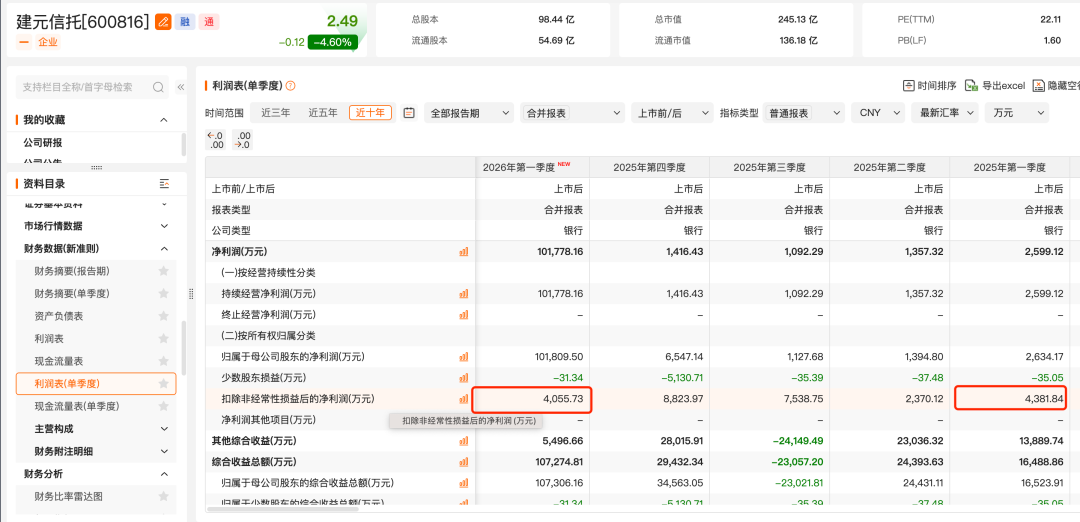Collapse 我的收藏 section

pos(164,120)
